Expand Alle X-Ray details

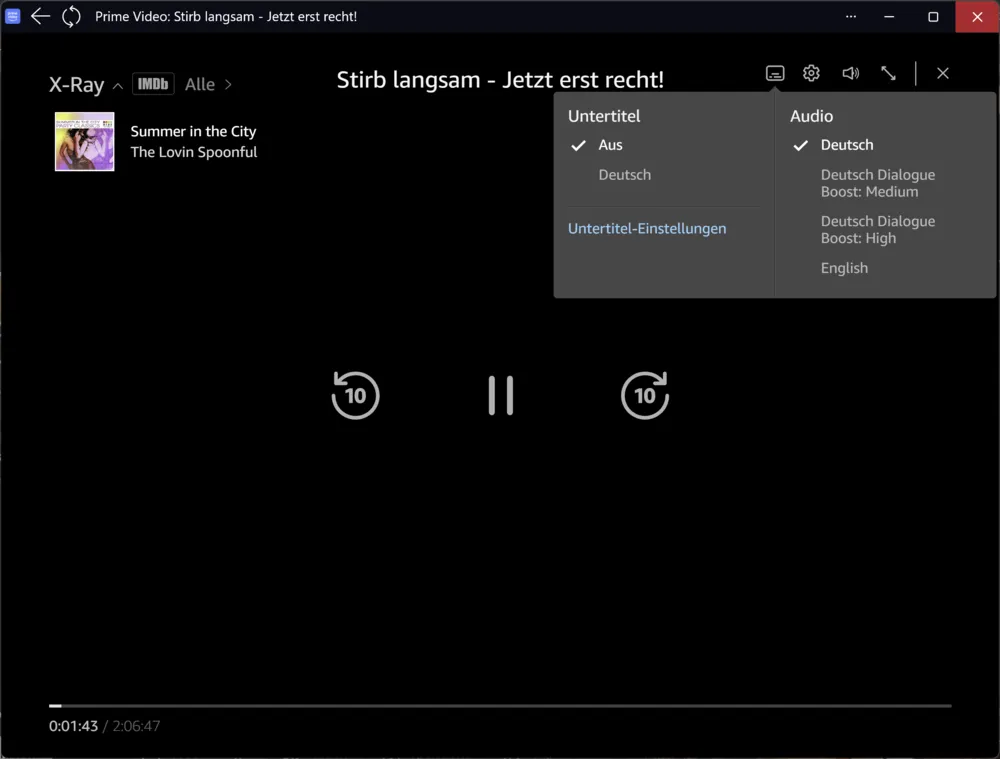(208, 85)
